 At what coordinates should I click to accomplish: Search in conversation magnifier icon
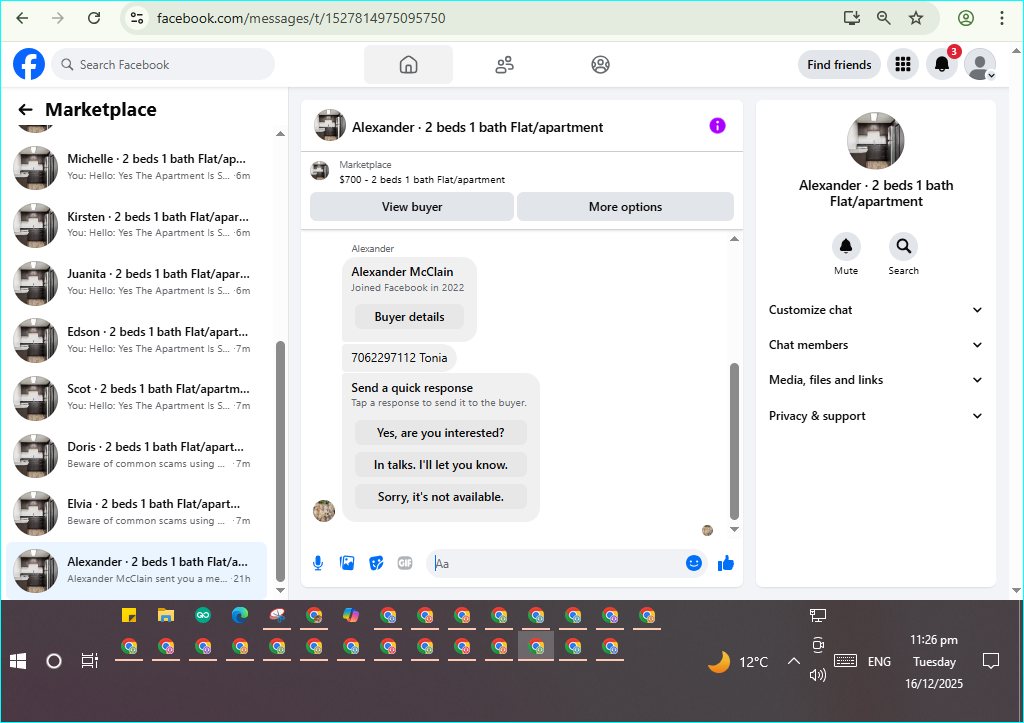point(903,246)
